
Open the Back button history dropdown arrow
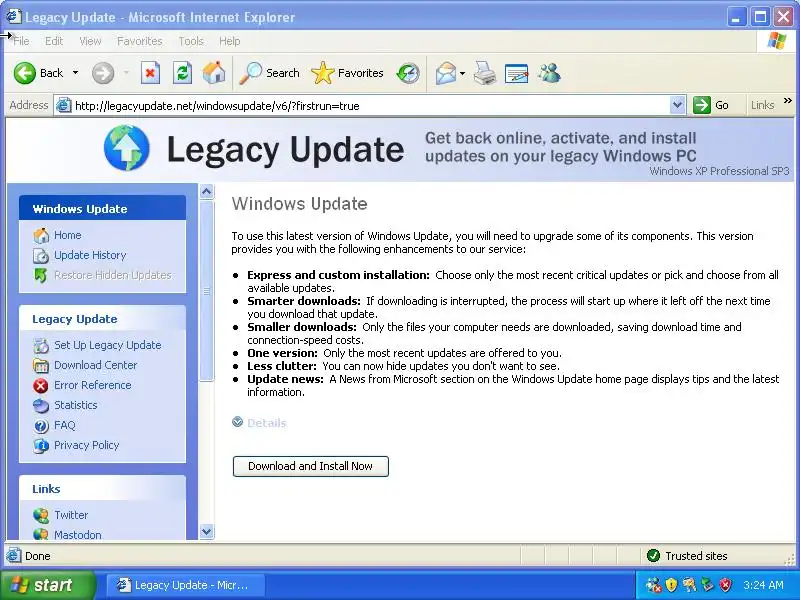coord(76,73)
